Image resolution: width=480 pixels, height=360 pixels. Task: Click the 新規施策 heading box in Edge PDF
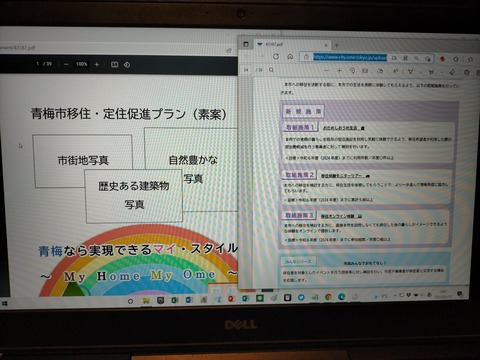(x=303, y=111)
